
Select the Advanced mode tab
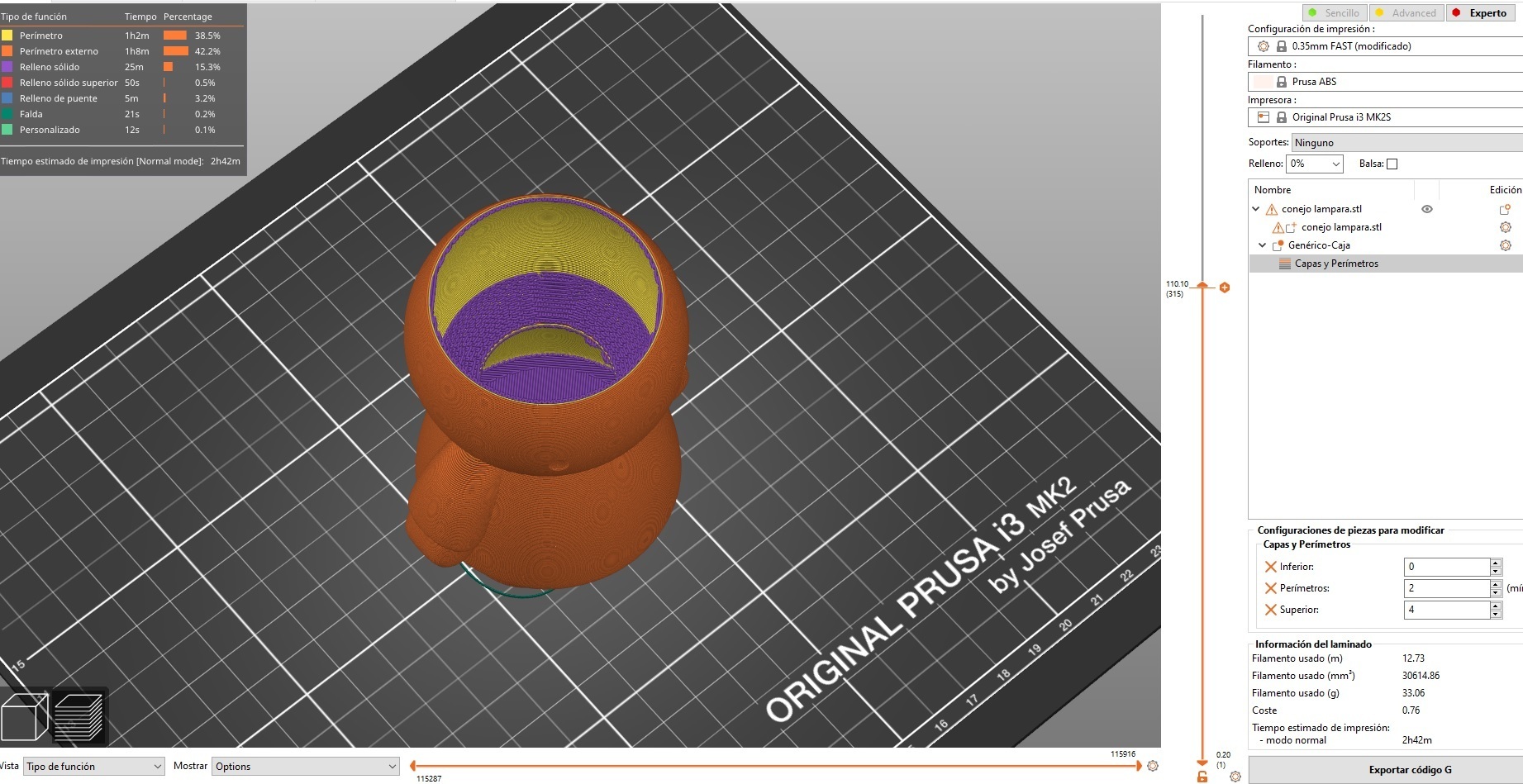(1406, 12)
